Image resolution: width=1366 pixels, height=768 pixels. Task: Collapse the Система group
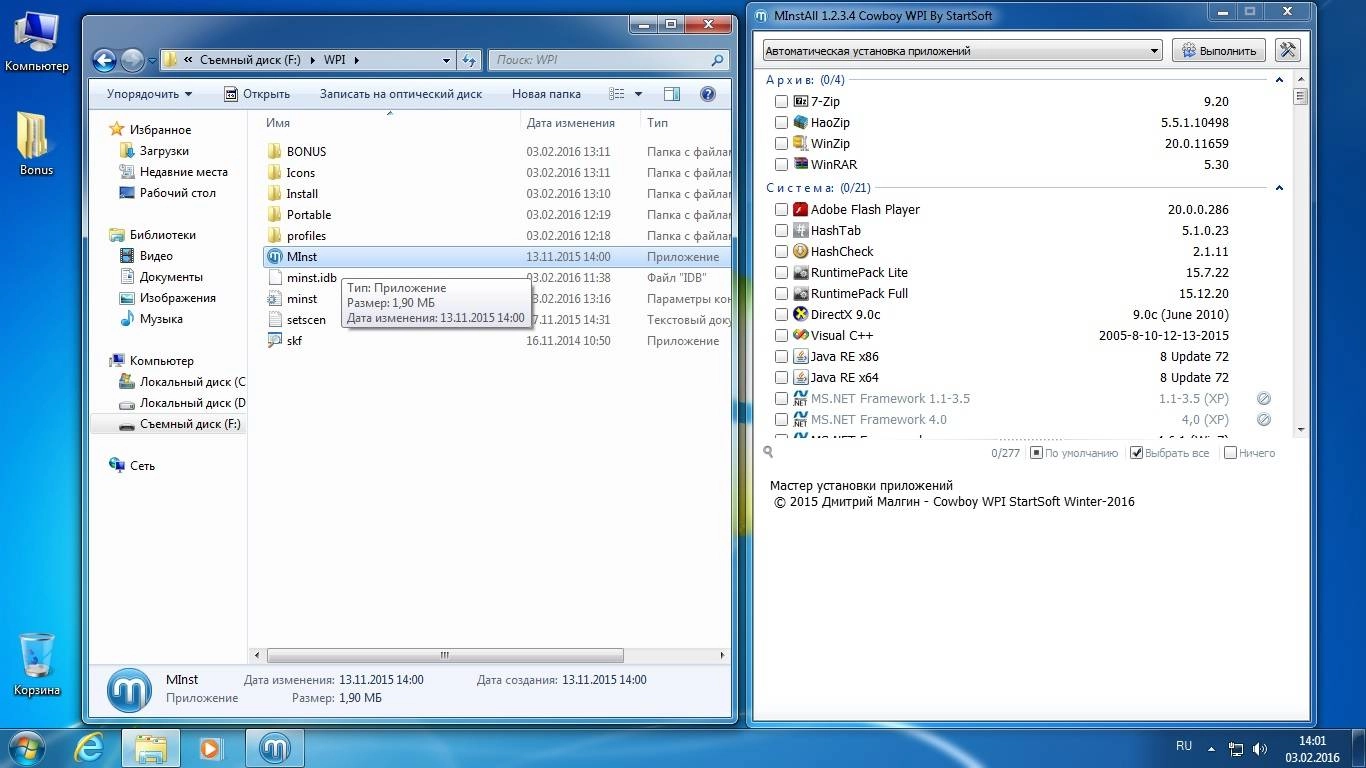tap(1279, 187)
